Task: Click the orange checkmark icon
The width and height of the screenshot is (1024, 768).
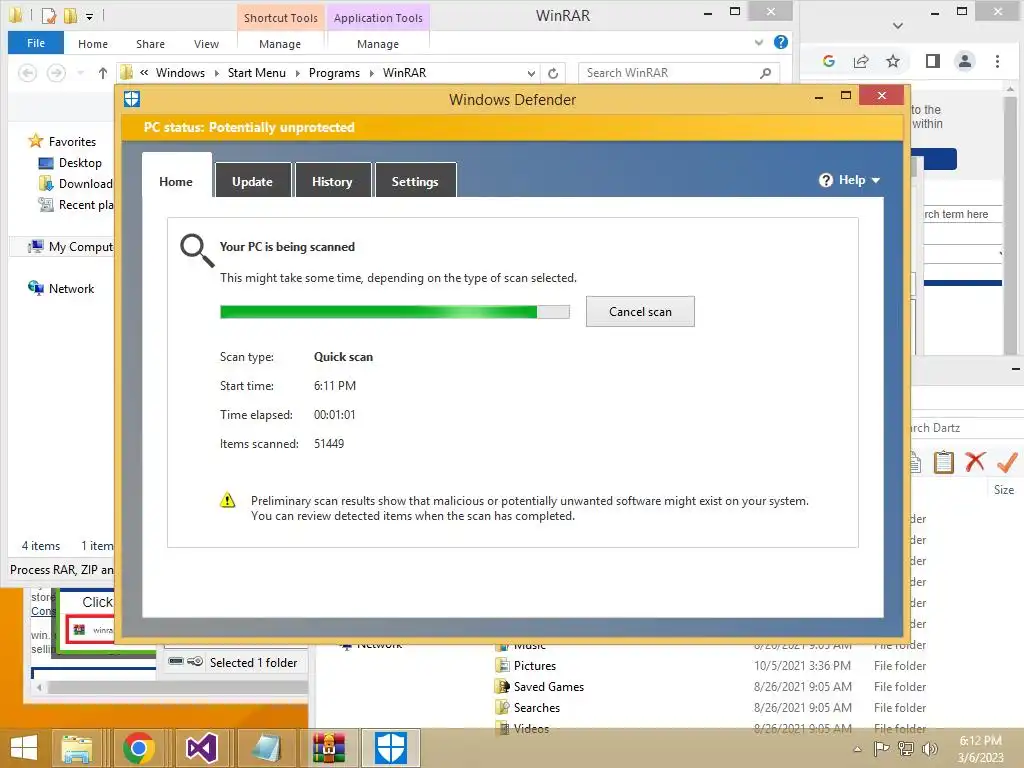Action: point(1006,462)
